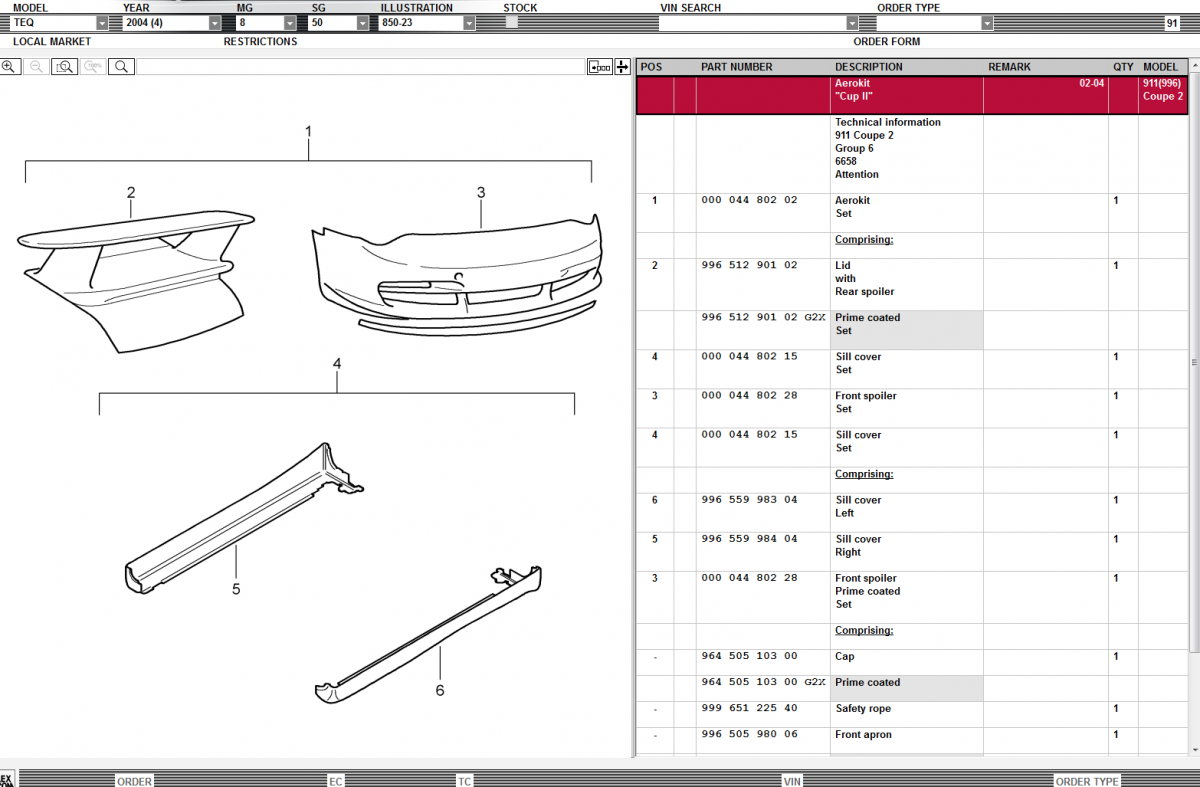
Task: Click callout number 1 in illustration
Action: pos(308,132)
